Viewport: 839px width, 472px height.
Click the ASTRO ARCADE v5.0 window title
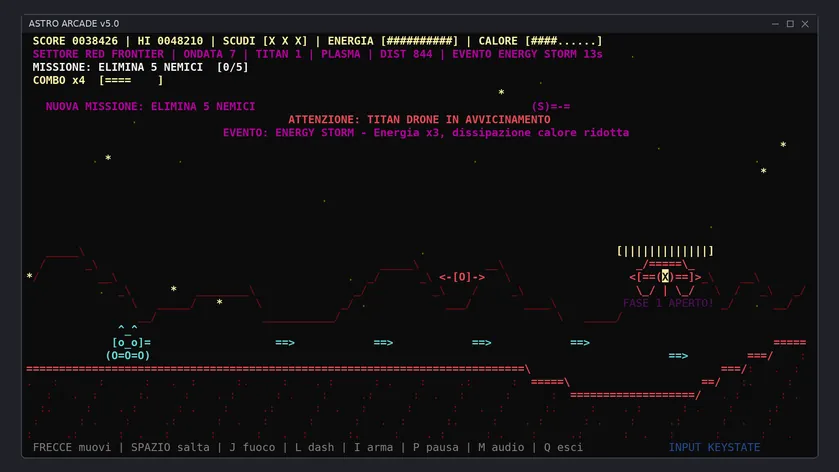(x=74, y=24)
